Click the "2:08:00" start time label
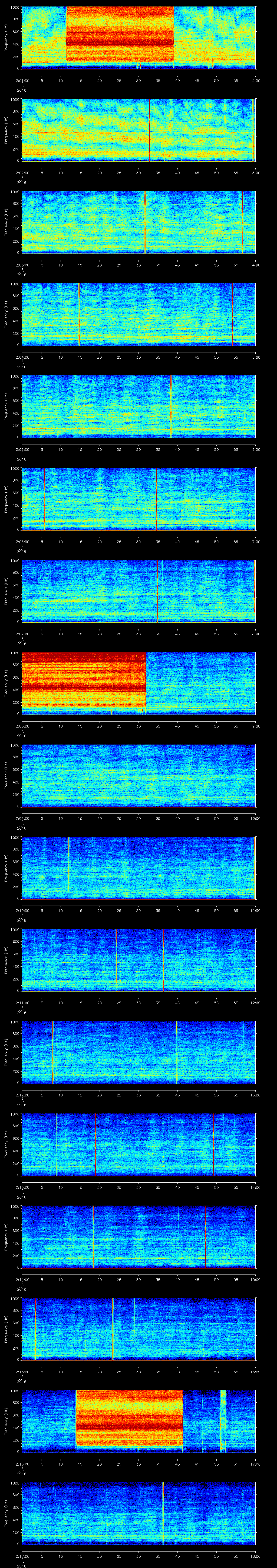277x1568 pixels. (x=22, y=726)
